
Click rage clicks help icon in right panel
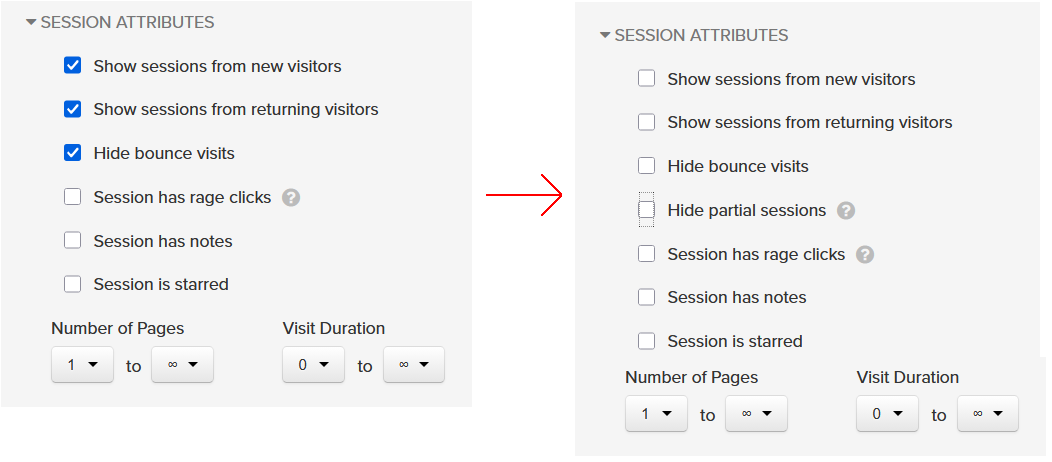tap(865, 255)
